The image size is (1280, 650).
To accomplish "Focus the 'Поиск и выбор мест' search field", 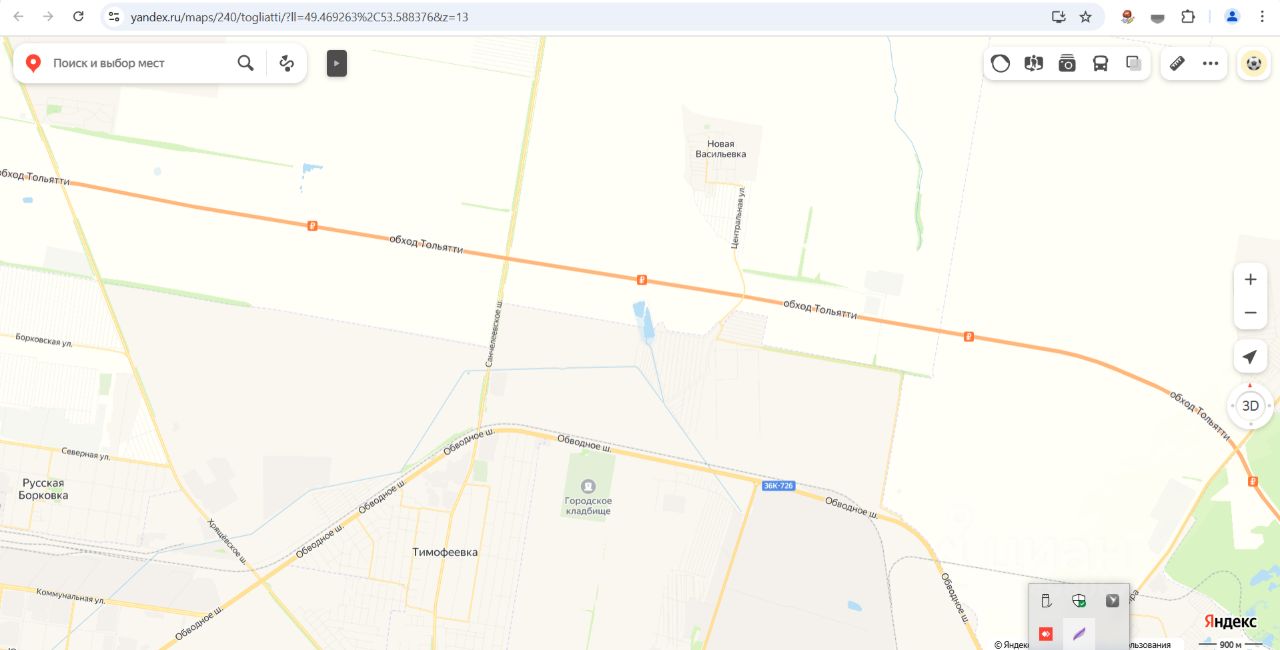I will (x=140, y=63).
